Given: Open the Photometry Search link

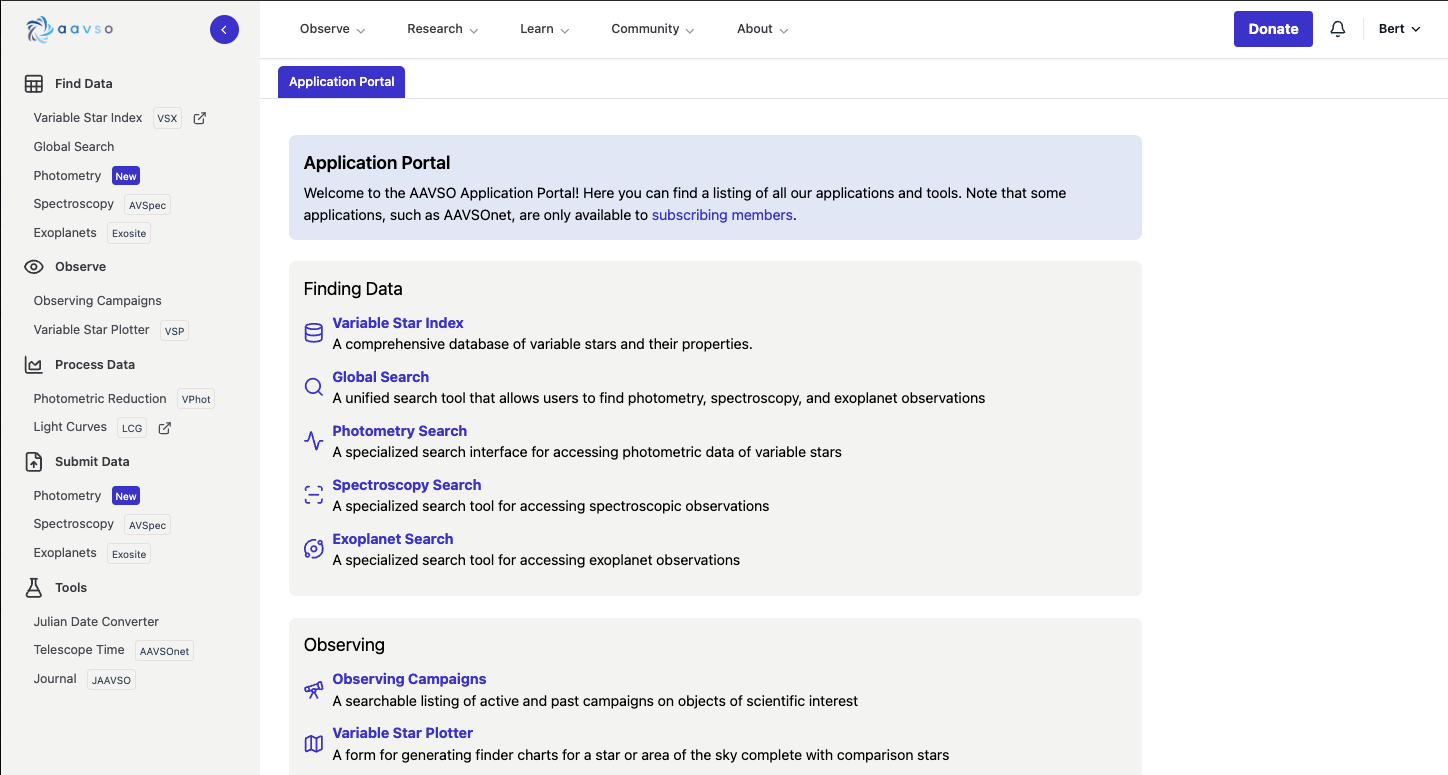Looking at the screenshot, I should (400, 431).
